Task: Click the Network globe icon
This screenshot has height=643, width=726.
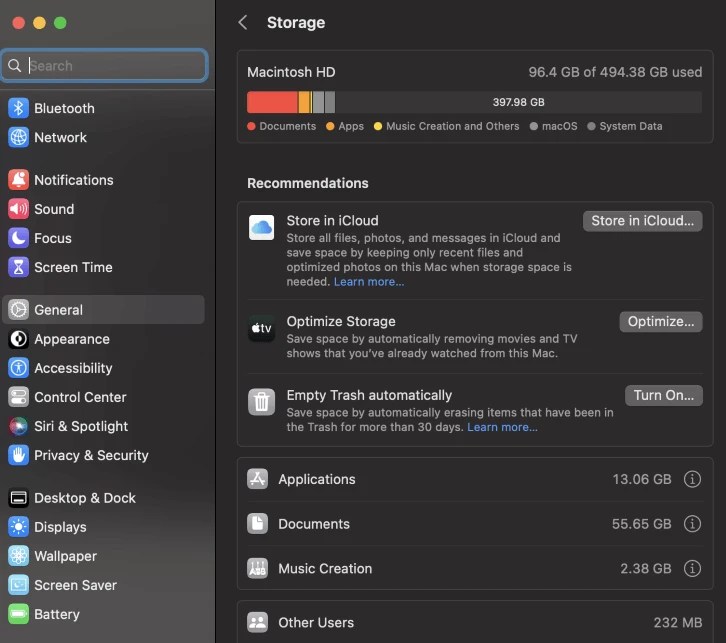Action: coord(19,137)
